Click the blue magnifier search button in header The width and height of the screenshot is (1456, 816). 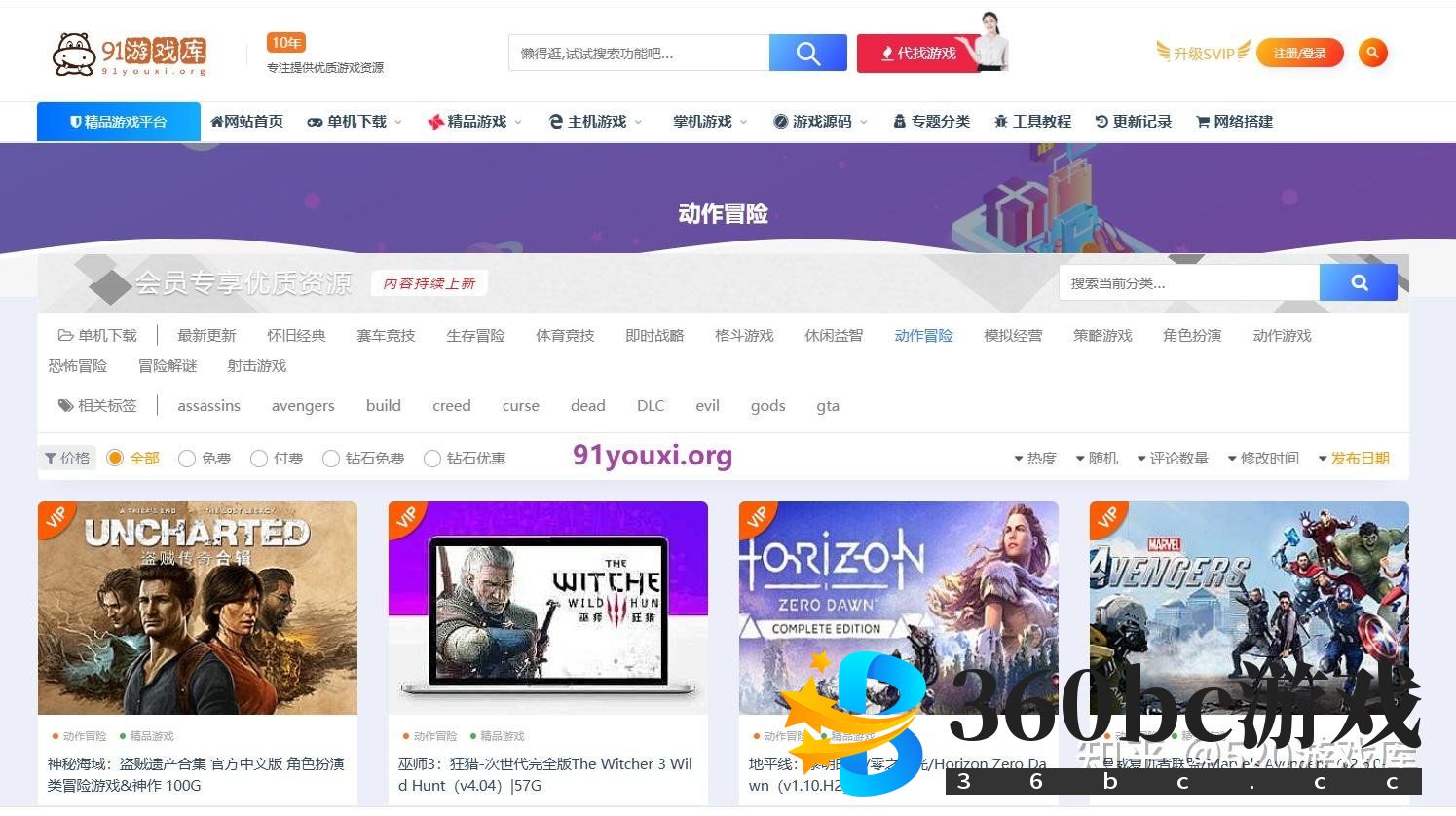807,54
